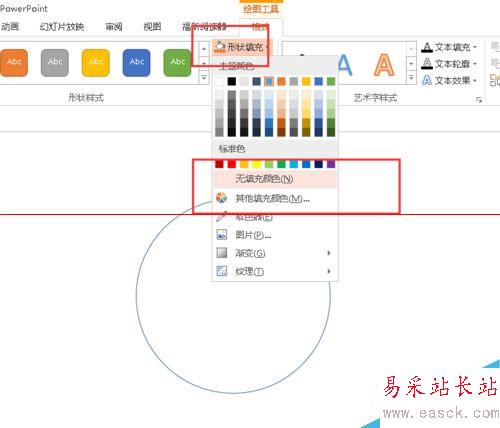The image size is (500, 428).
Task: Expand the shape styles gallery more button
Action: (x=204, y=78)
